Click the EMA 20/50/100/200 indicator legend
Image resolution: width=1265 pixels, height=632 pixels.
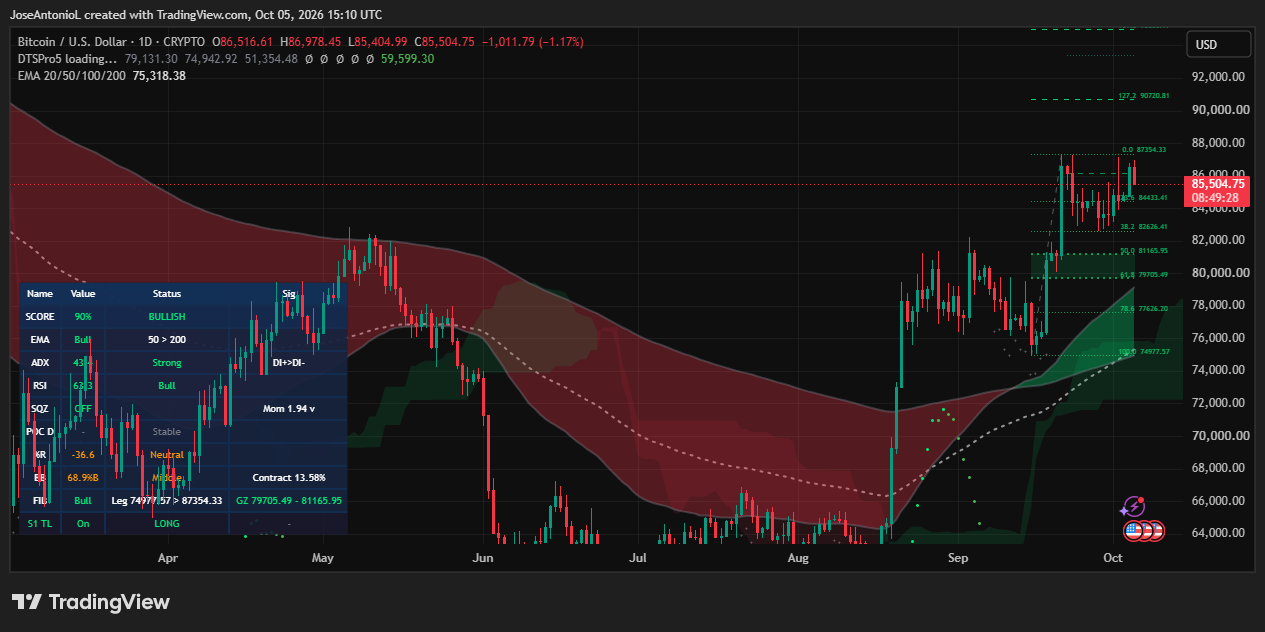coord(72,76)
